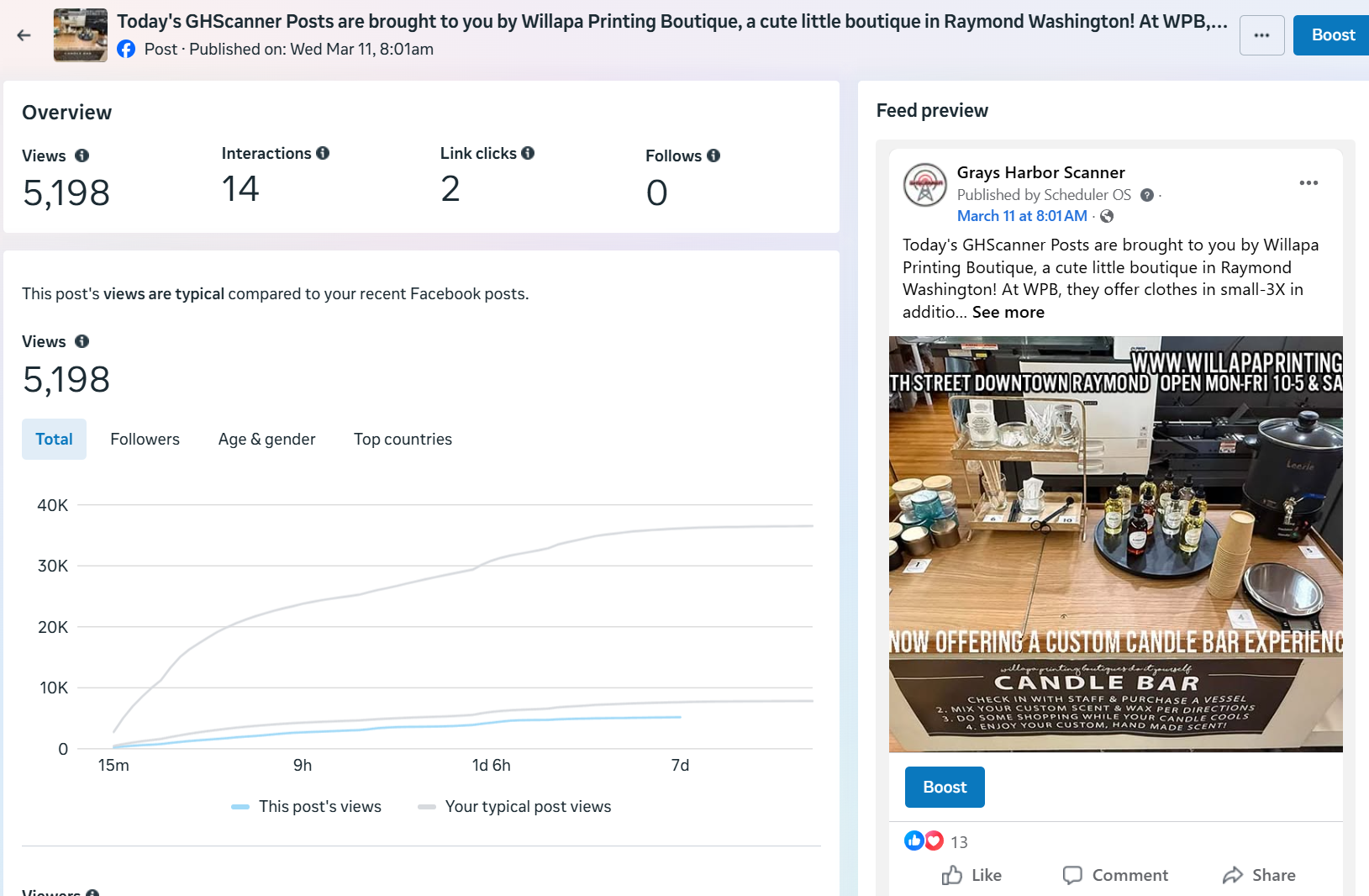Switch to Age & gender tab

[x=266, y=439]
